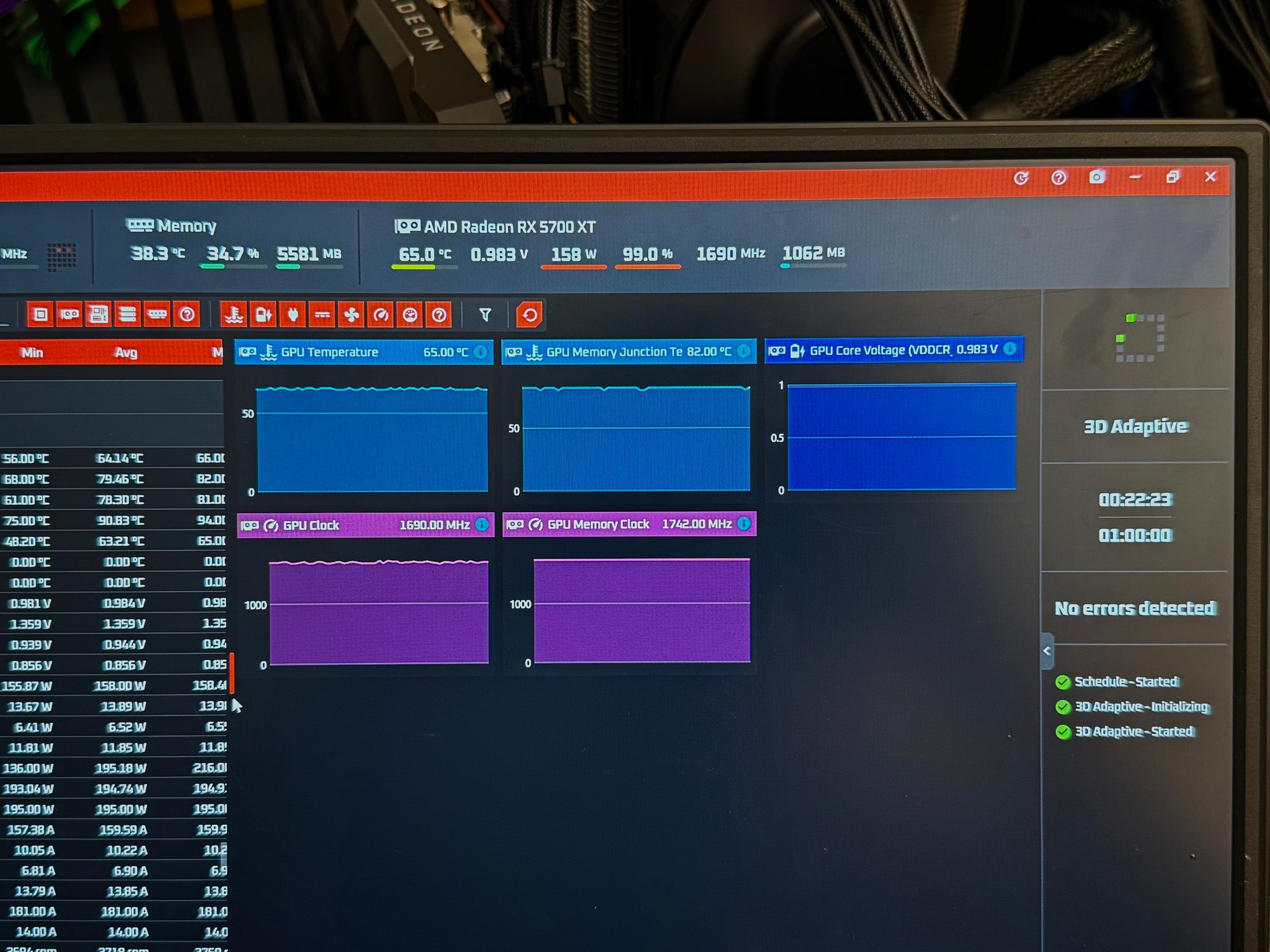Click the Memory 34.7 % usage reading
The image size is (1270, 952).
(233, 253)
